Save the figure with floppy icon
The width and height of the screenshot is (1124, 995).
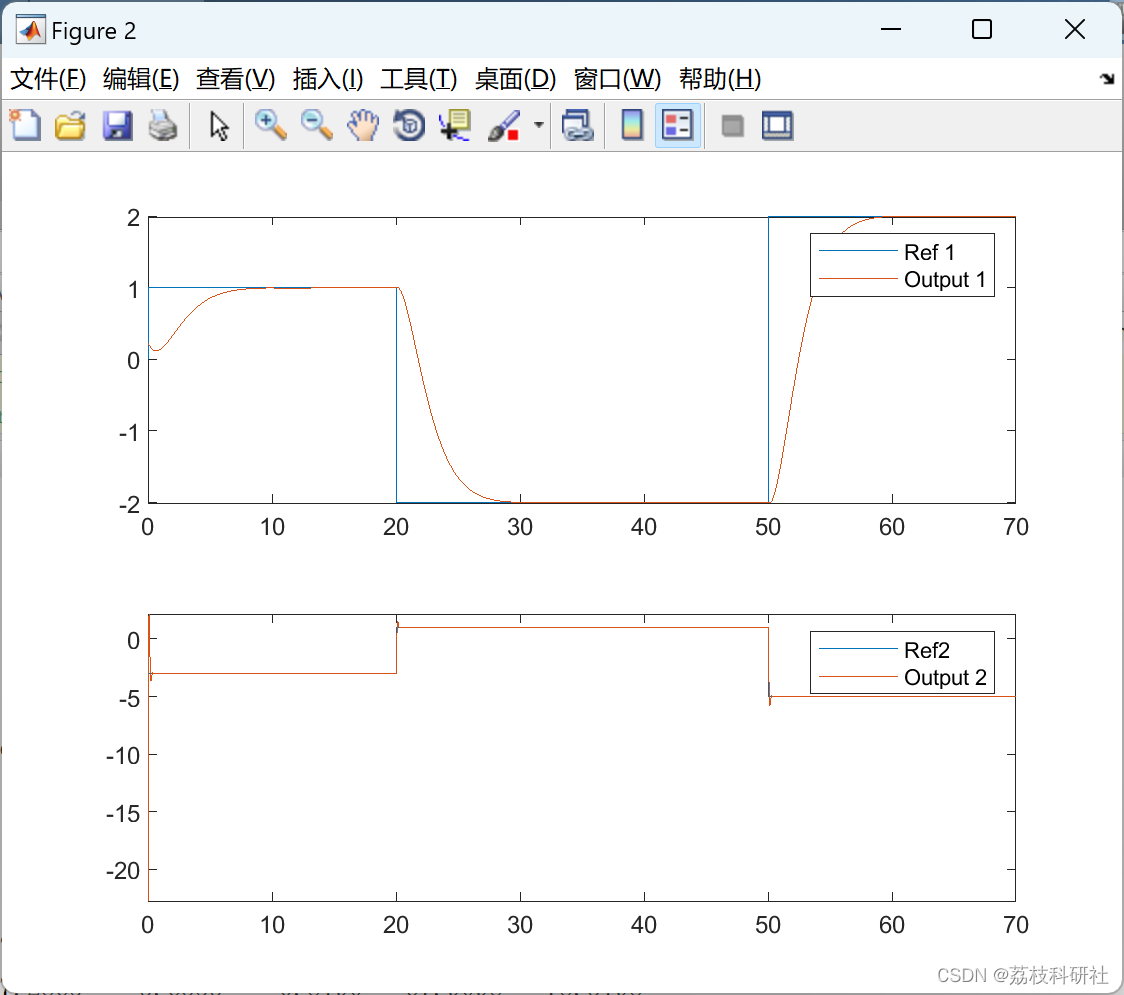click(x=117, y=125)
